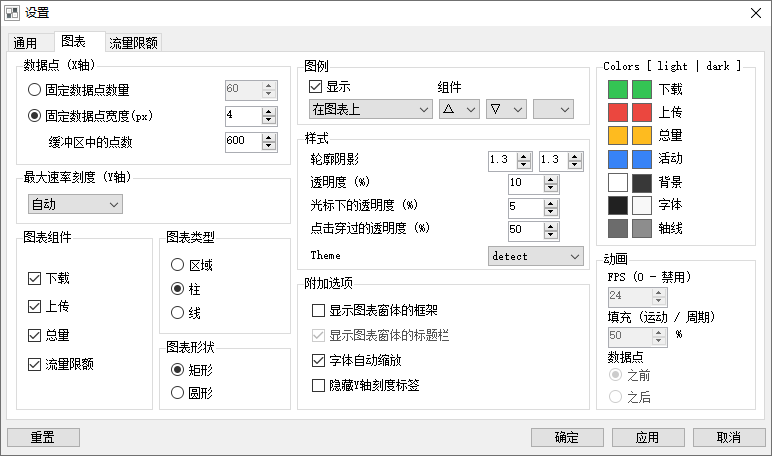This screenshot has width=772, height=456.
Task: Pick the dark 活动 blue color swatch
Action: click(x=642, y=159)
